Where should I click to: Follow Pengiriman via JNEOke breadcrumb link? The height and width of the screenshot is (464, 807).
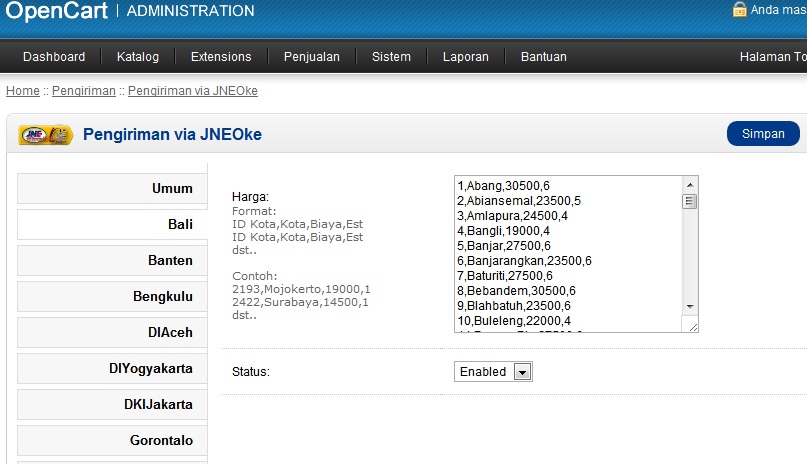click(193, 91)
